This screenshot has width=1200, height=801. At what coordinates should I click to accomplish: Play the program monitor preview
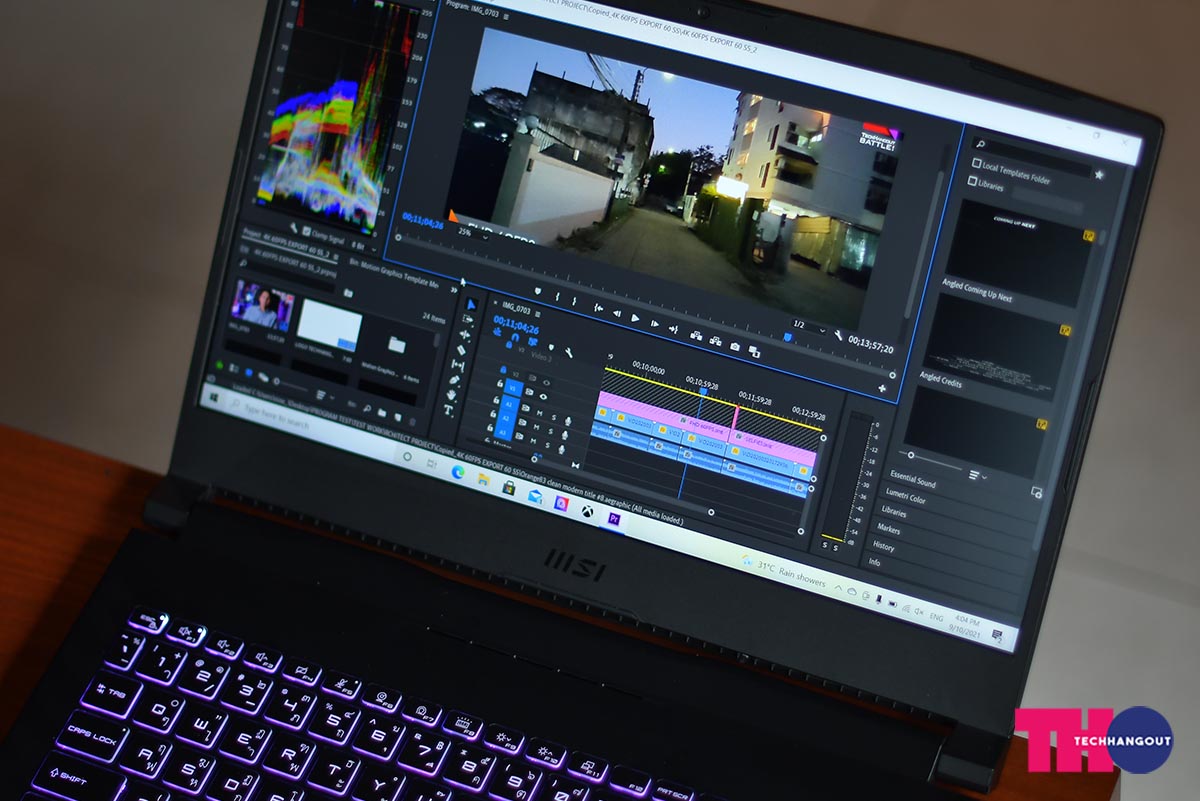635,316
